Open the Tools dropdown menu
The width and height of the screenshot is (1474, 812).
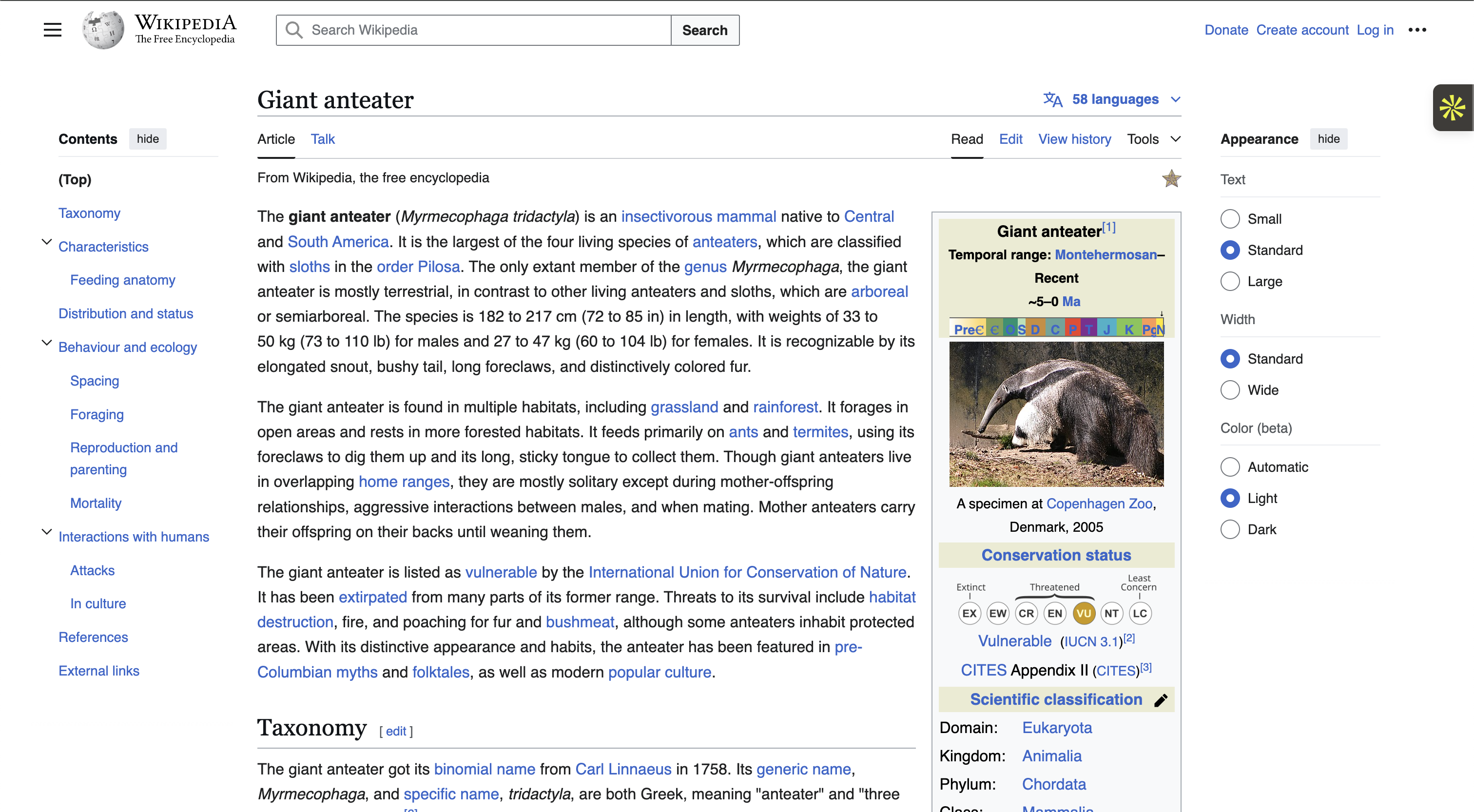1152,139
